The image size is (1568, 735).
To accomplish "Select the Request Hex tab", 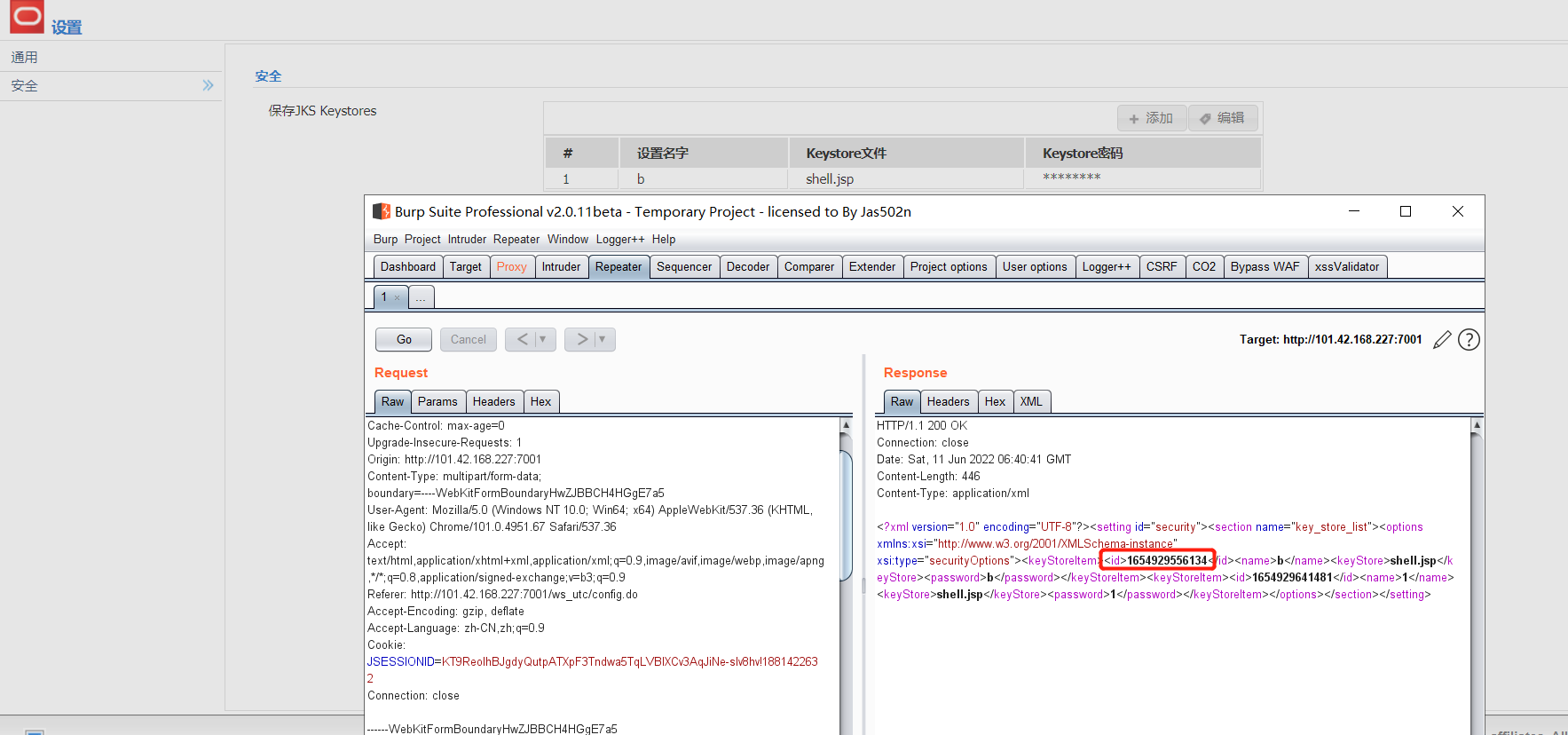I will coord(540,402).
